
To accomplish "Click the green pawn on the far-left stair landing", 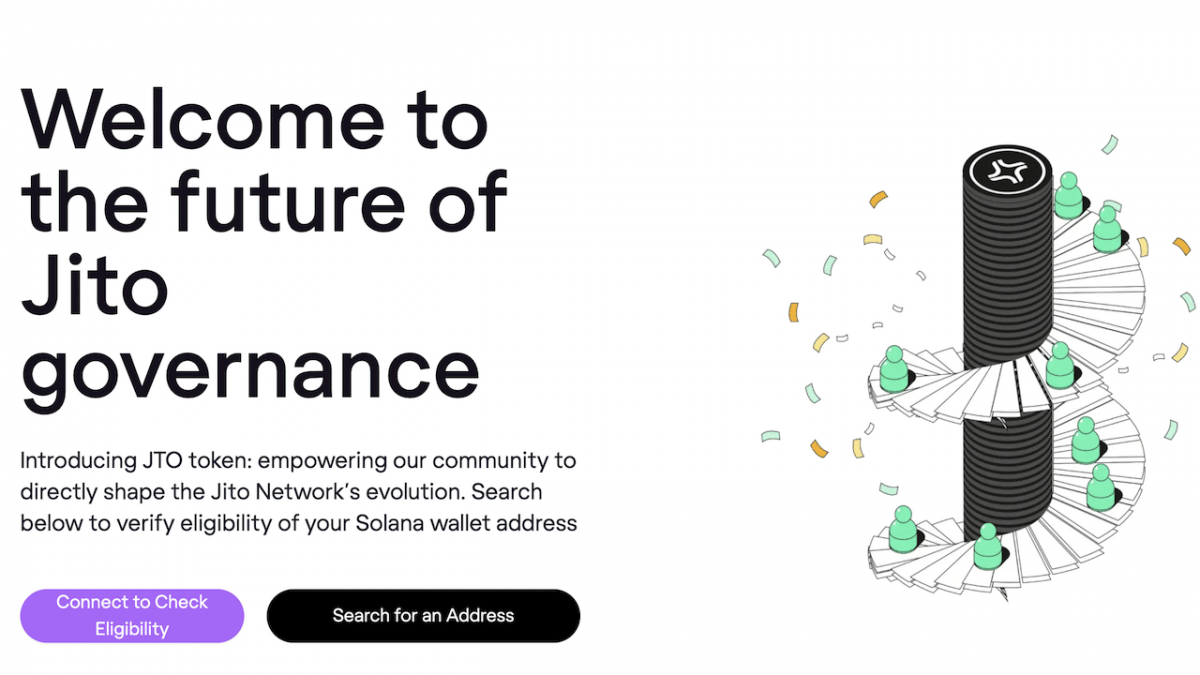I will 892,369.
